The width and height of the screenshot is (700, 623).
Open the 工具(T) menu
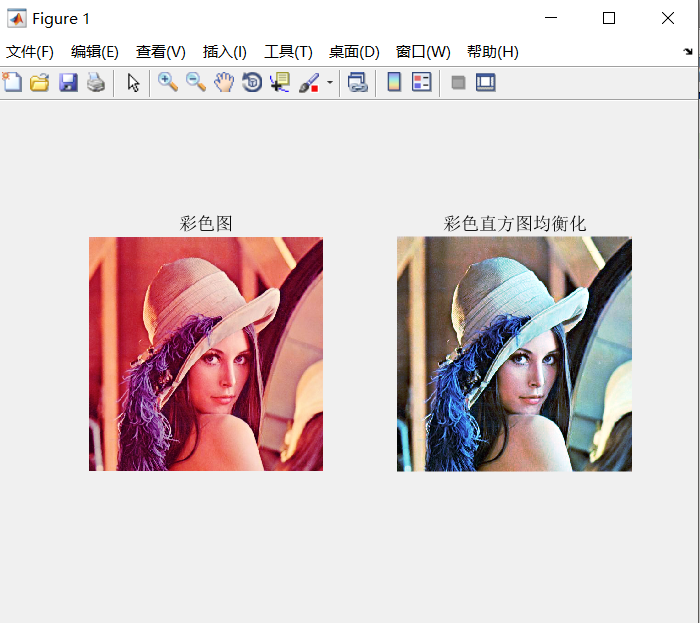288,52
